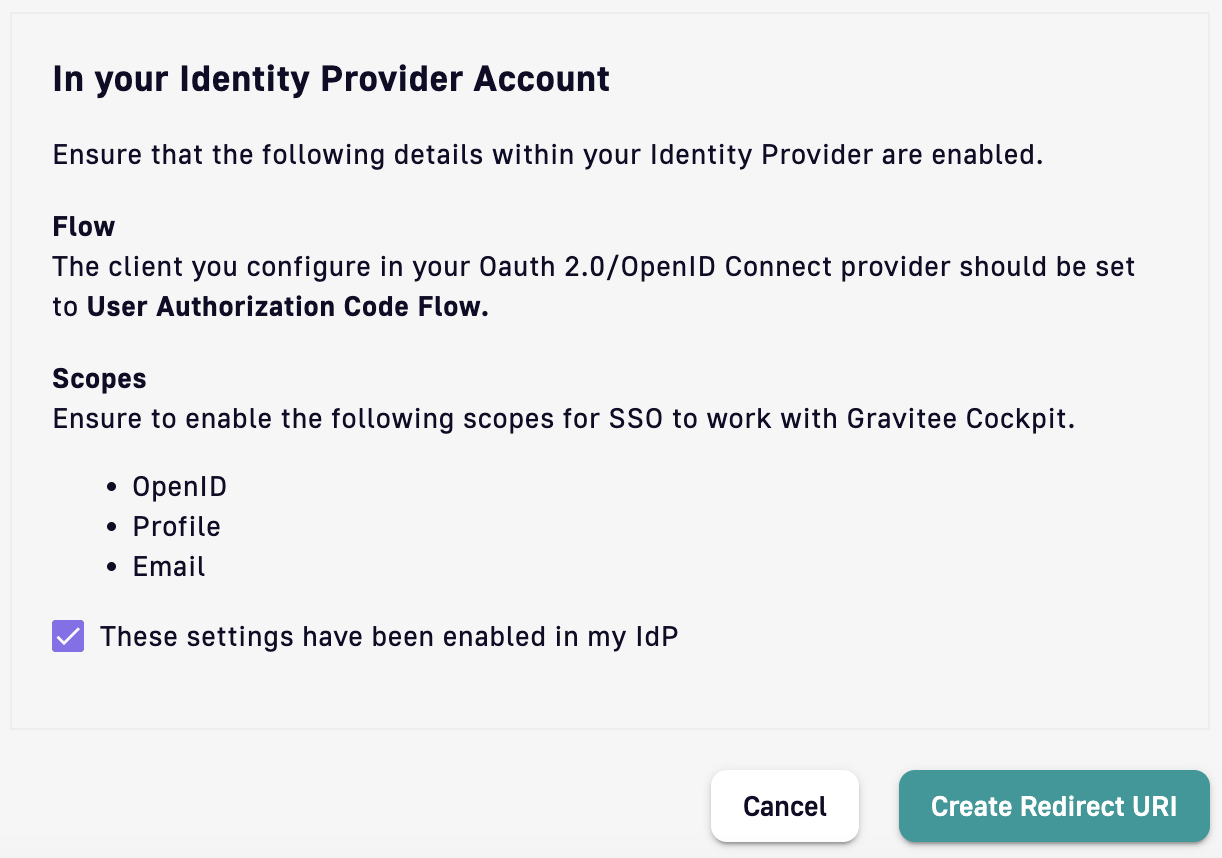Viewport: 1222px width, 858px height.
Task: Click the 'Gravitee Cockpit' text in Scopes
Action: 959,419
